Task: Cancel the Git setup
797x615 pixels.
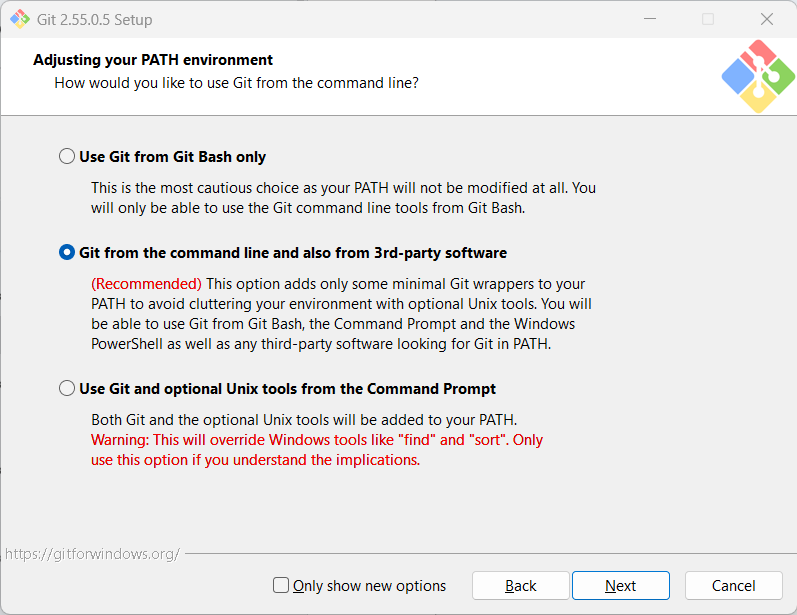Action: coord(733,586)
